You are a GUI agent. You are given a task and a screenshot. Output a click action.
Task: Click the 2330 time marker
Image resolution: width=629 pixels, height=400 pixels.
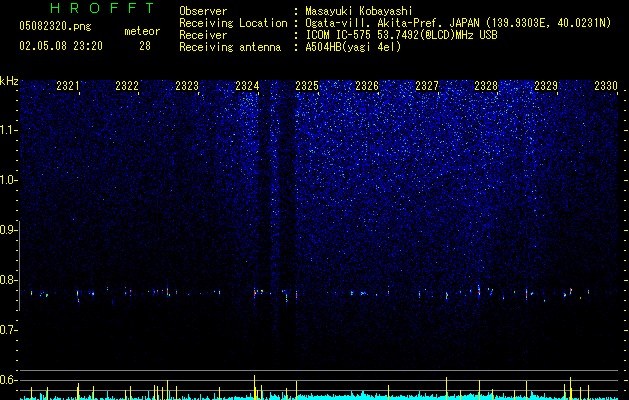(606, 86)
